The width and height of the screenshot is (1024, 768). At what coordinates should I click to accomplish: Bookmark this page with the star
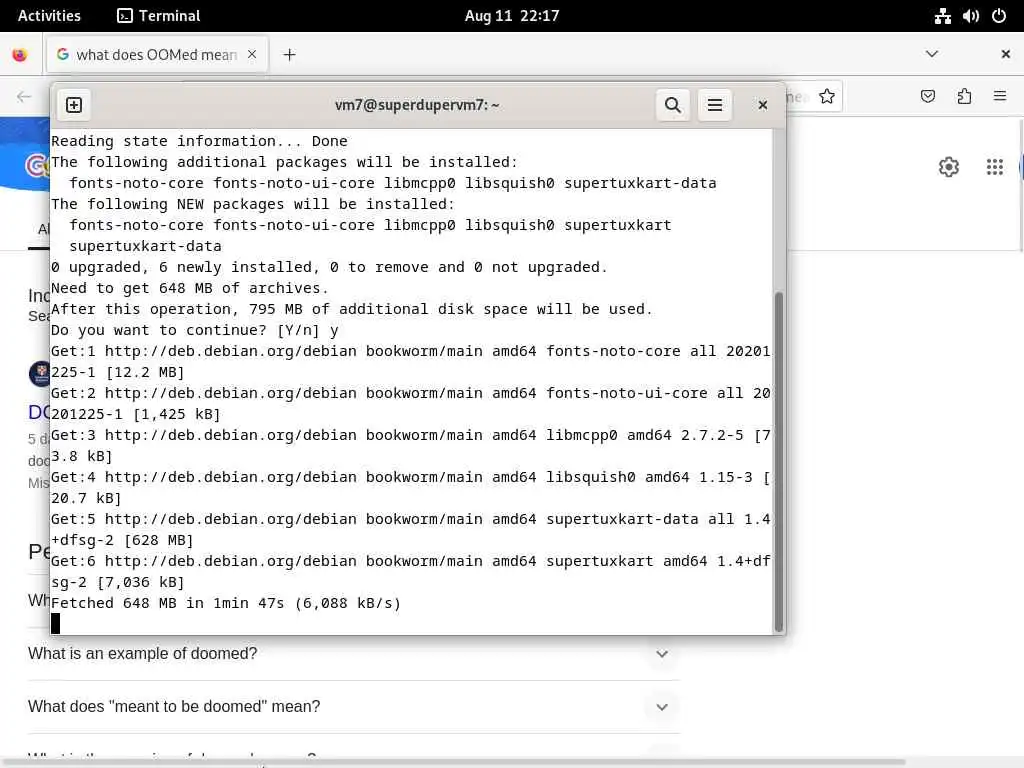(827, 97)
